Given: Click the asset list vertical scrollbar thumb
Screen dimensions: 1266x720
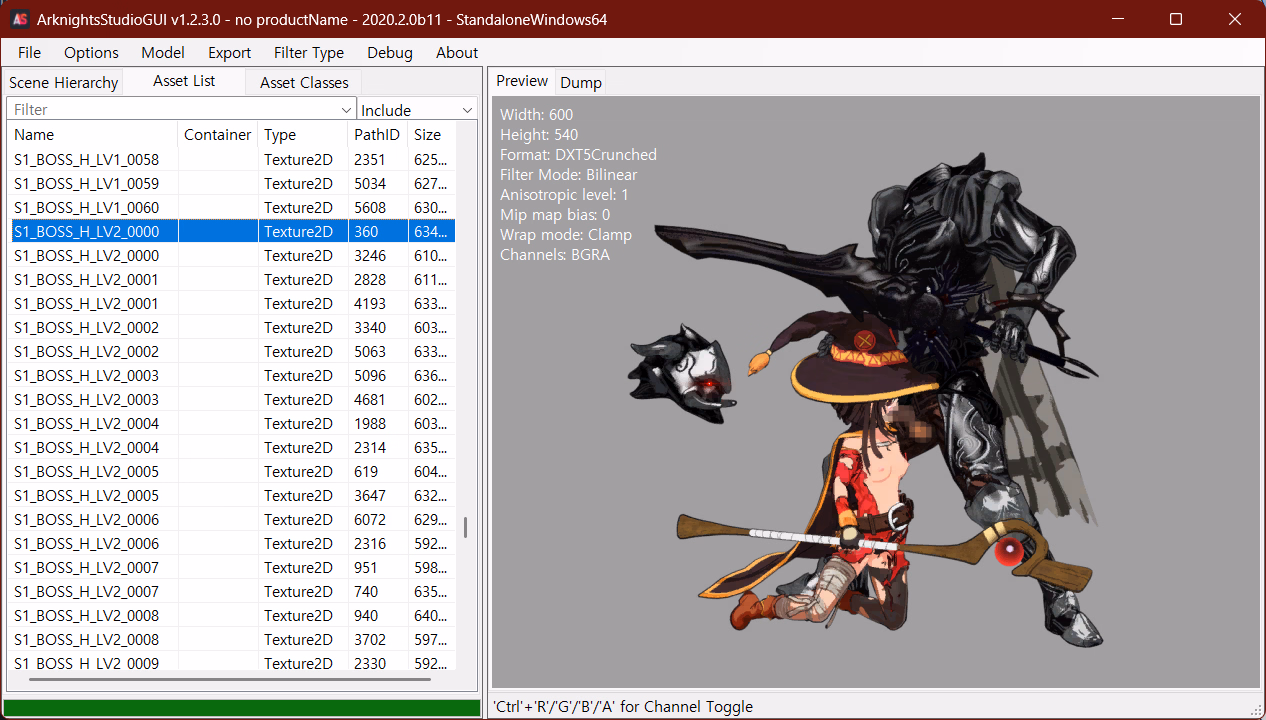Looking at the screenshot, I should click(465, 527).
